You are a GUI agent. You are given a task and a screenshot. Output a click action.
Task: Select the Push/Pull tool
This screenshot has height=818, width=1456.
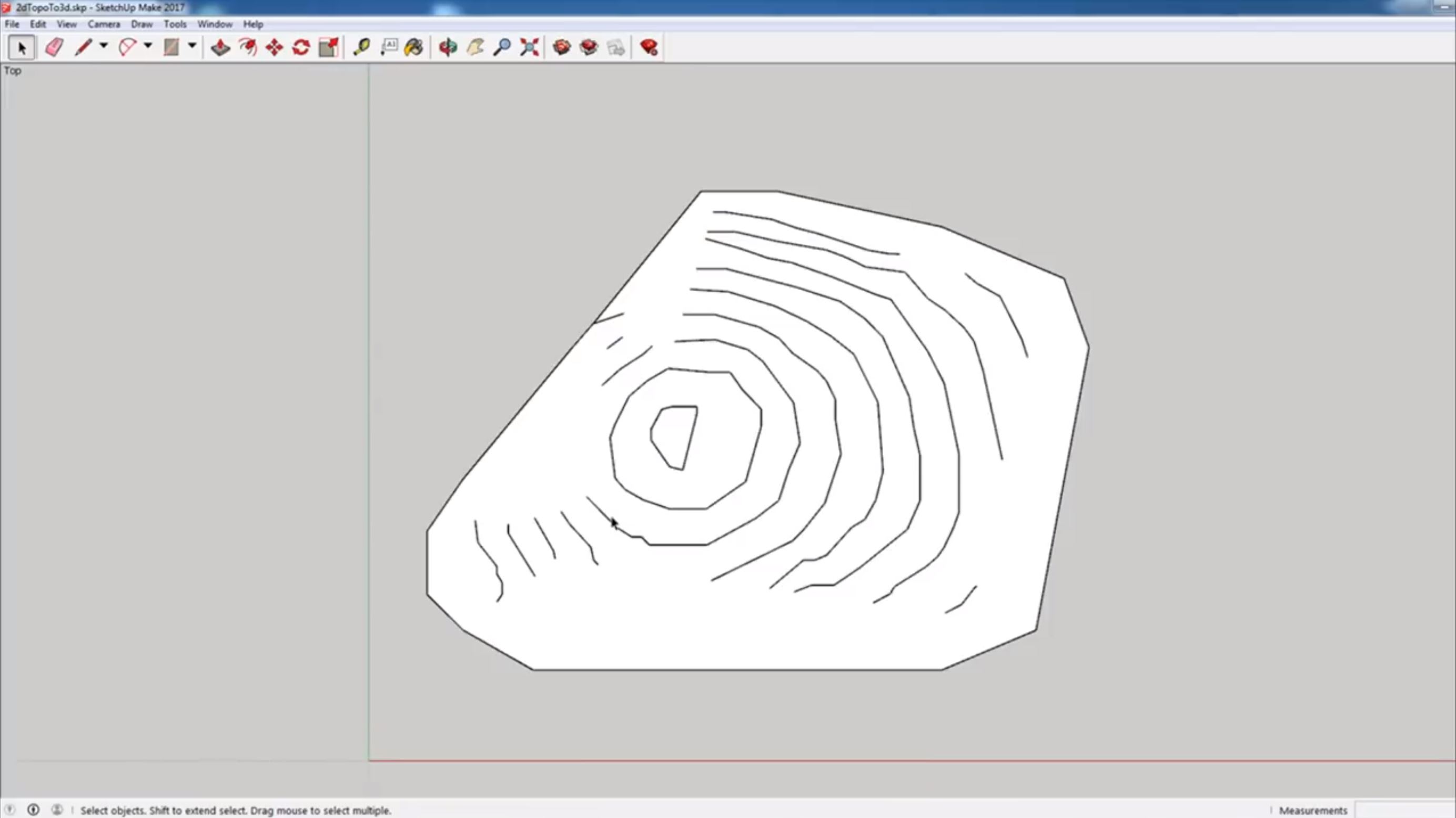point(220,47)
